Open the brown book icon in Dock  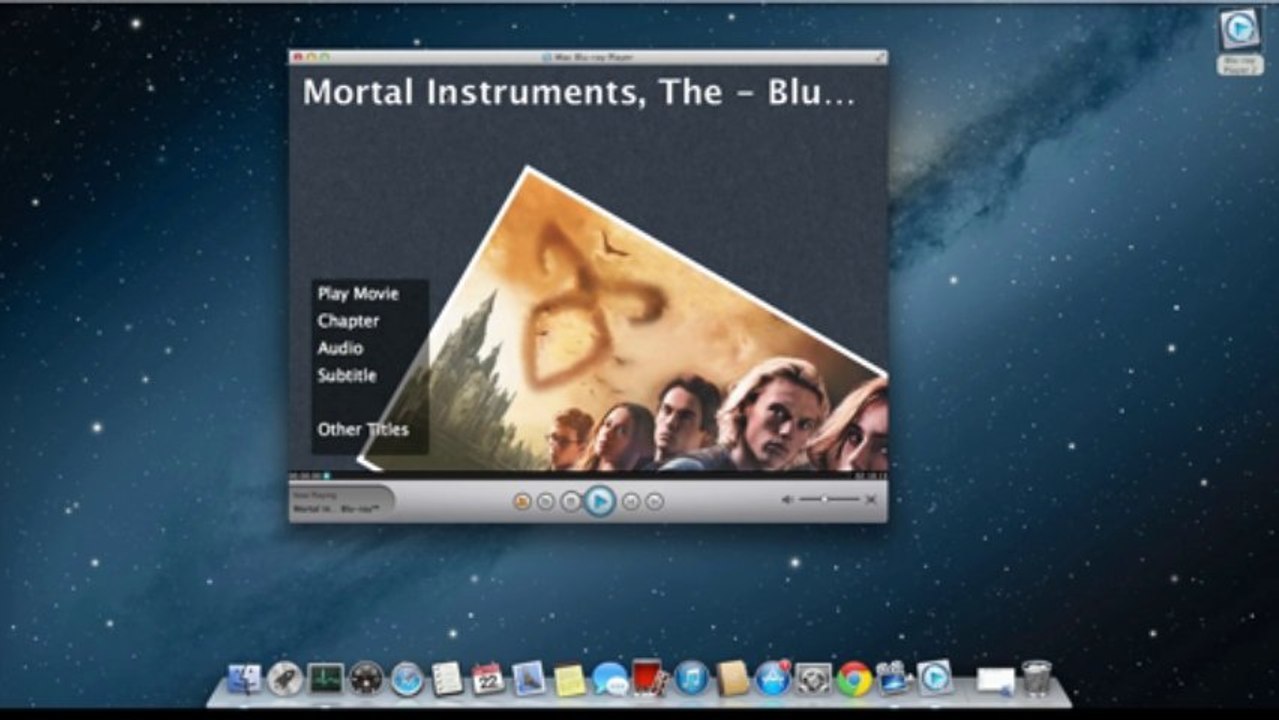[732, 678]
